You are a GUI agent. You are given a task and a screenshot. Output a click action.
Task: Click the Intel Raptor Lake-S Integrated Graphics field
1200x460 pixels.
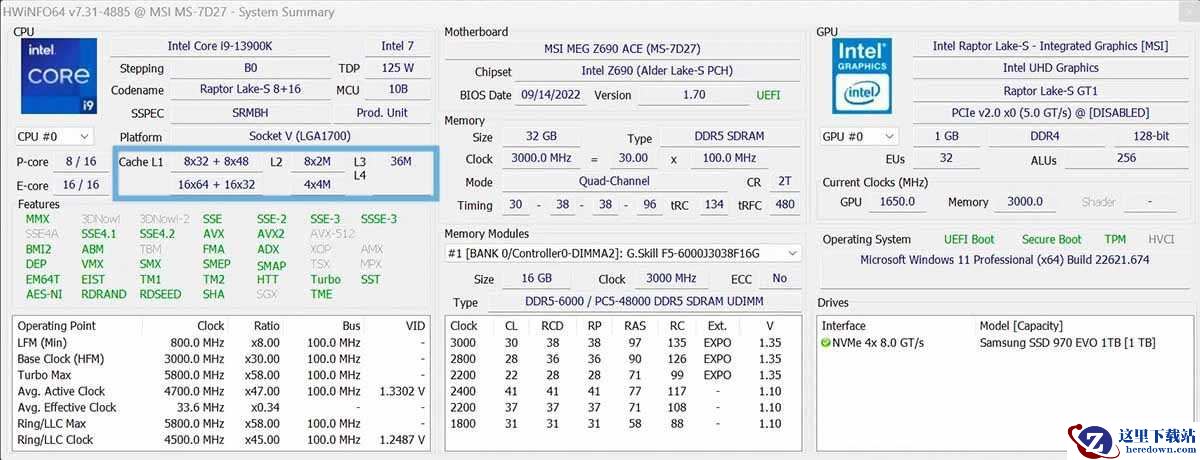pyautogui.click(x=1050, y=46)
